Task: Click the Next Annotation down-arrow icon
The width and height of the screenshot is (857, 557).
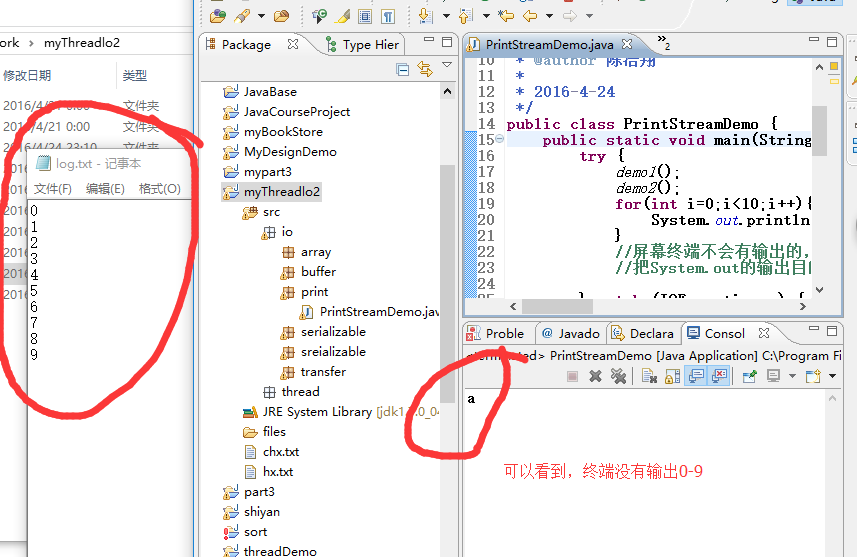Action: pyautogui.click(x=426, y=16)
